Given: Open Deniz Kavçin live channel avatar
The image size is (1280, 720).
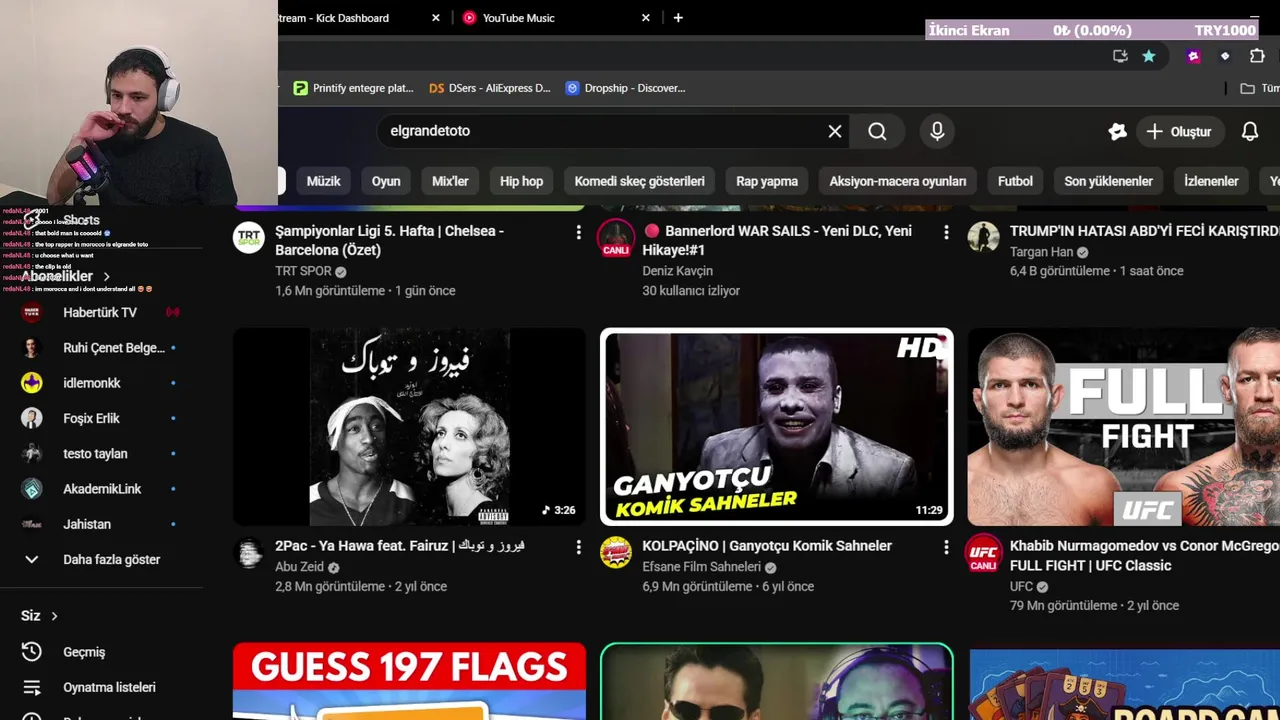Looking at the screenshot, I should coord(616,238).
